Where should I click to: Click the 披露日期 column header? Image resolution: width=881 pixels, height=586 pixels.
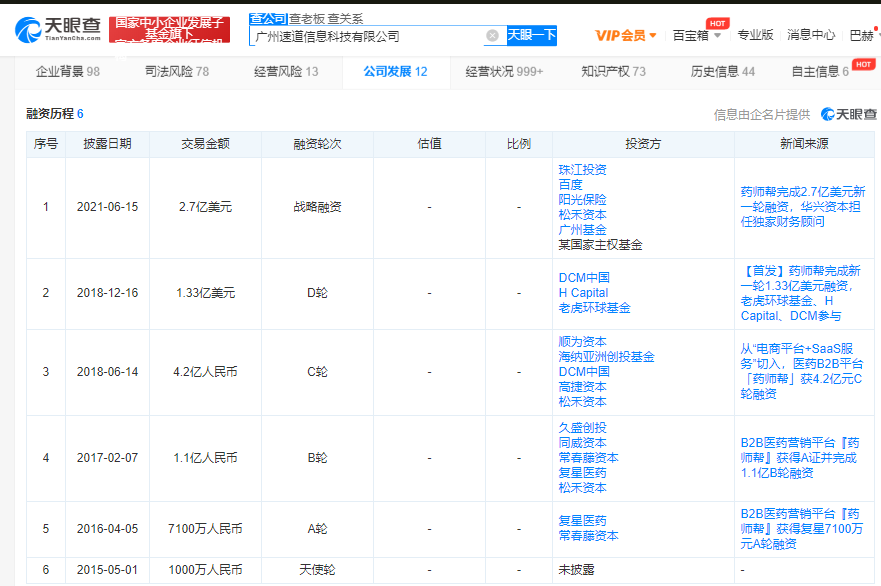click(107, 144)
